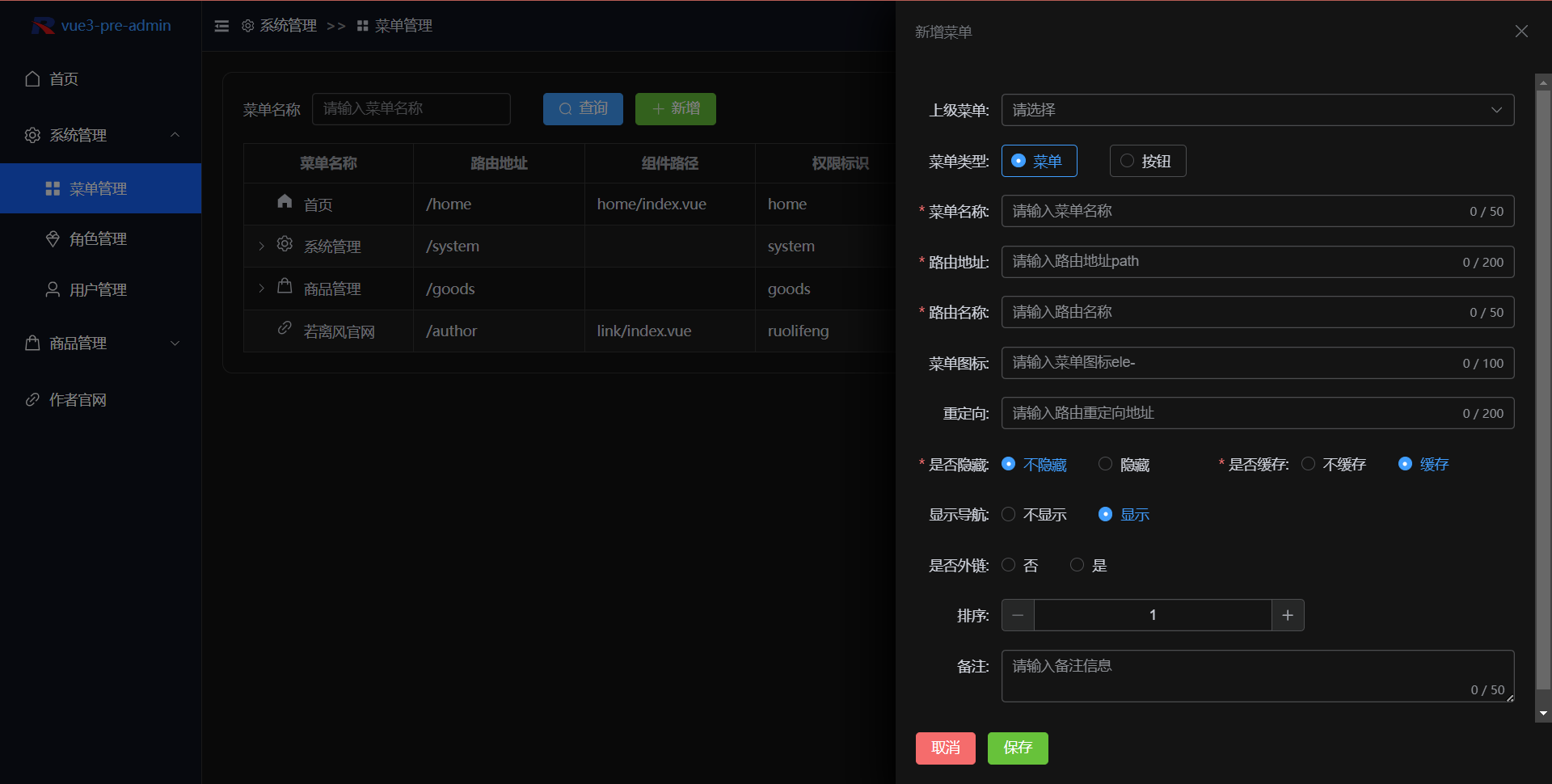Select 按钮 as the menu type
Screen dimensions: 1552x784
[x=1148, y=161]
